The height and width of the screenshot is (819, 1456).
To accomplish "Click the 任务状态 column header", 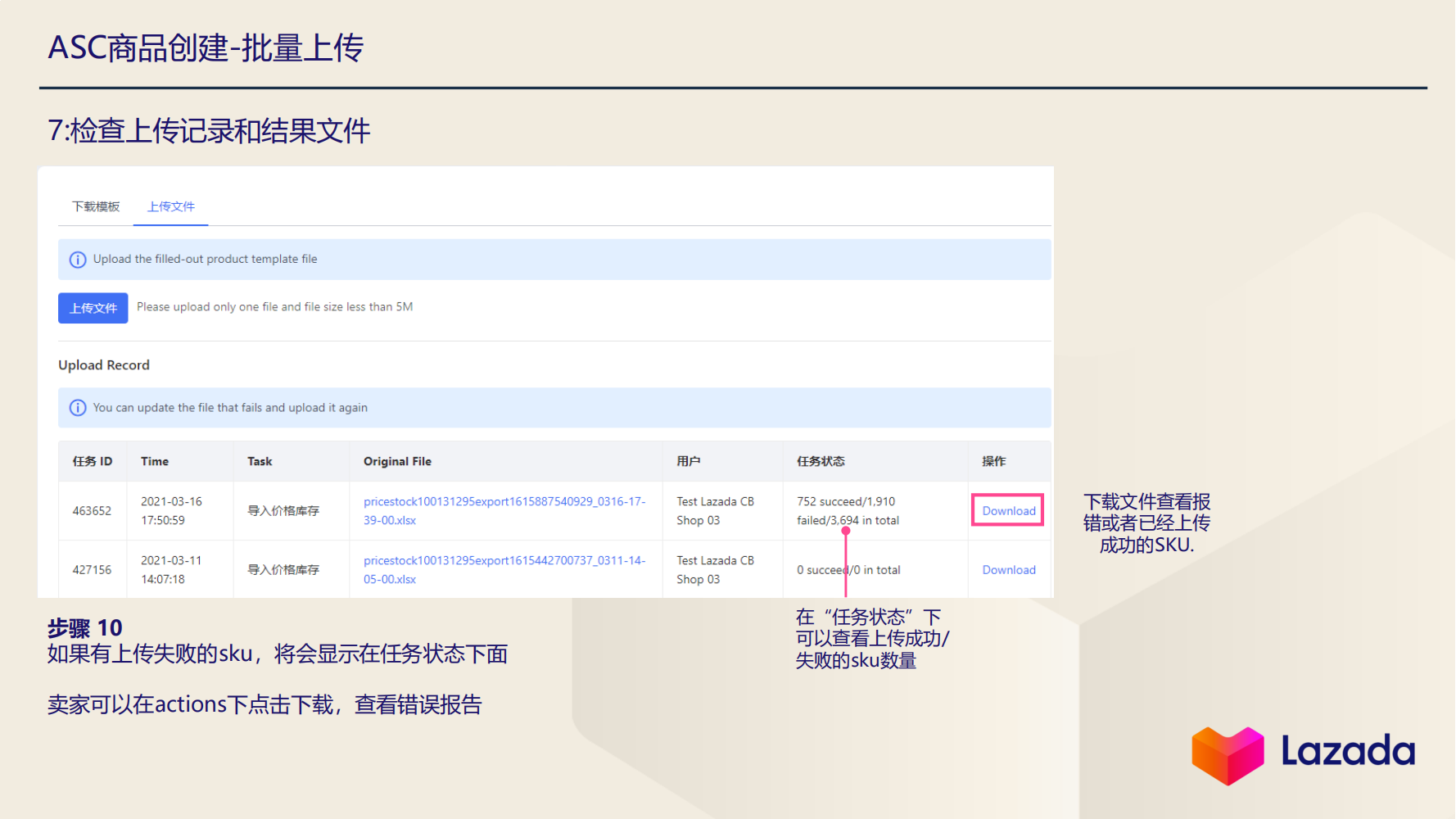I will click(821, 461).
